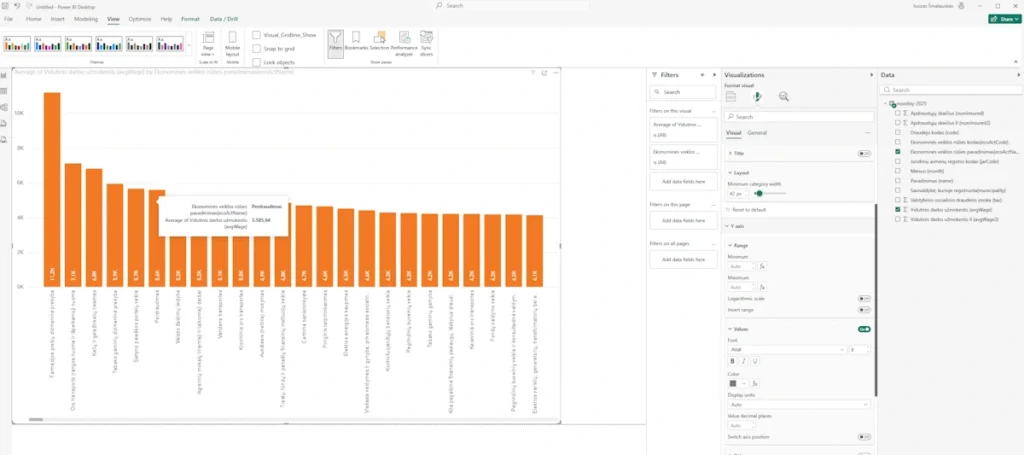Click fx button next to Maximum
Viewport: 1024px width, 455px height.
tap(761, 287)
